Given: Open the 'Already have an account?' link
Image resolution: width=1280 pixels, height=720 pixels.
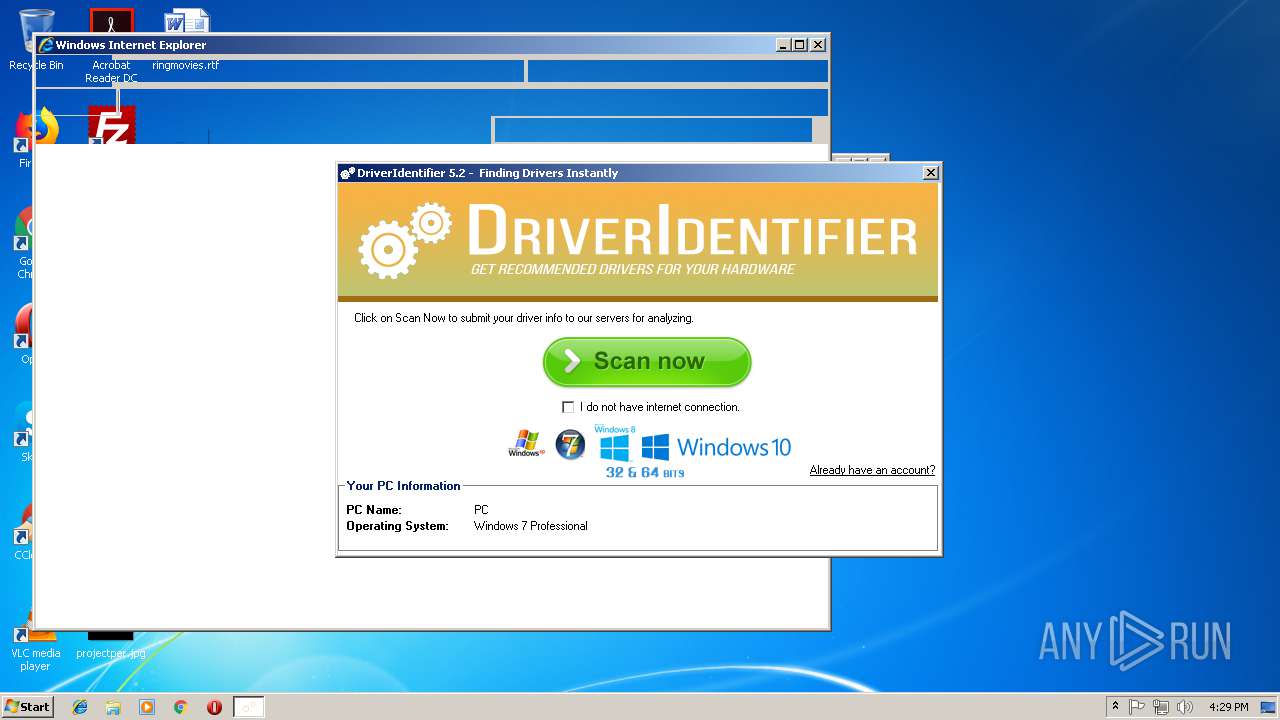Looking at the screenshot, I should click(872, 470).
